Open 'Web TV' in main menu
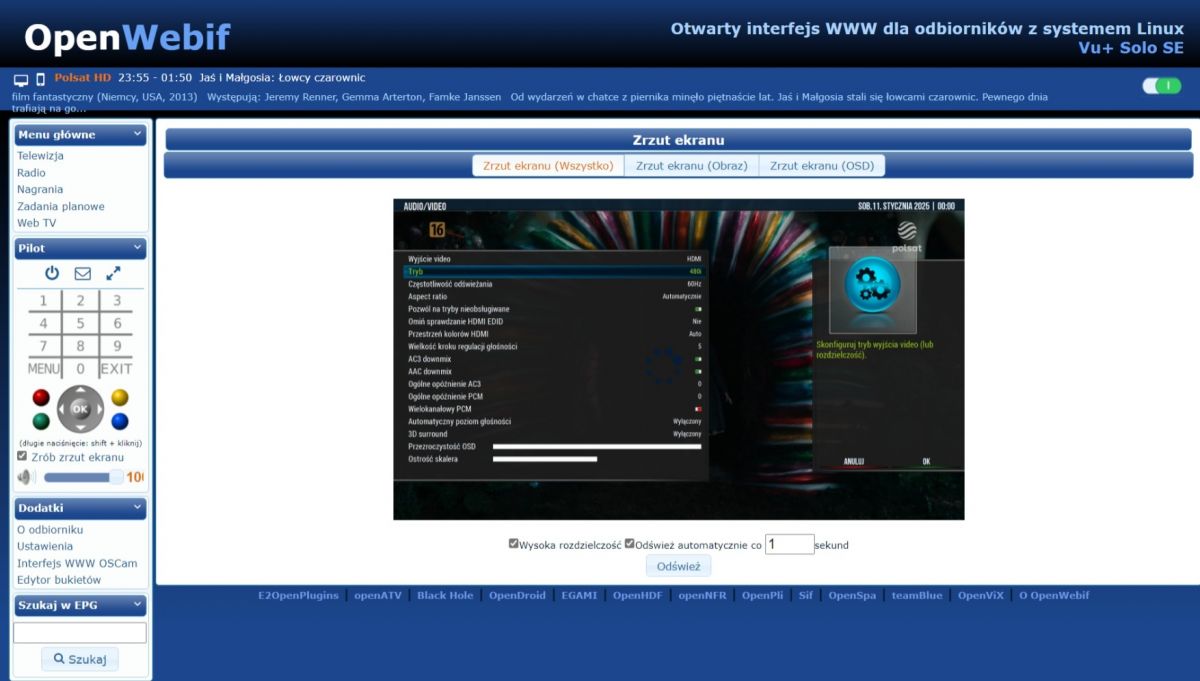Screen dimensions: 1200x681 point(37,223)
